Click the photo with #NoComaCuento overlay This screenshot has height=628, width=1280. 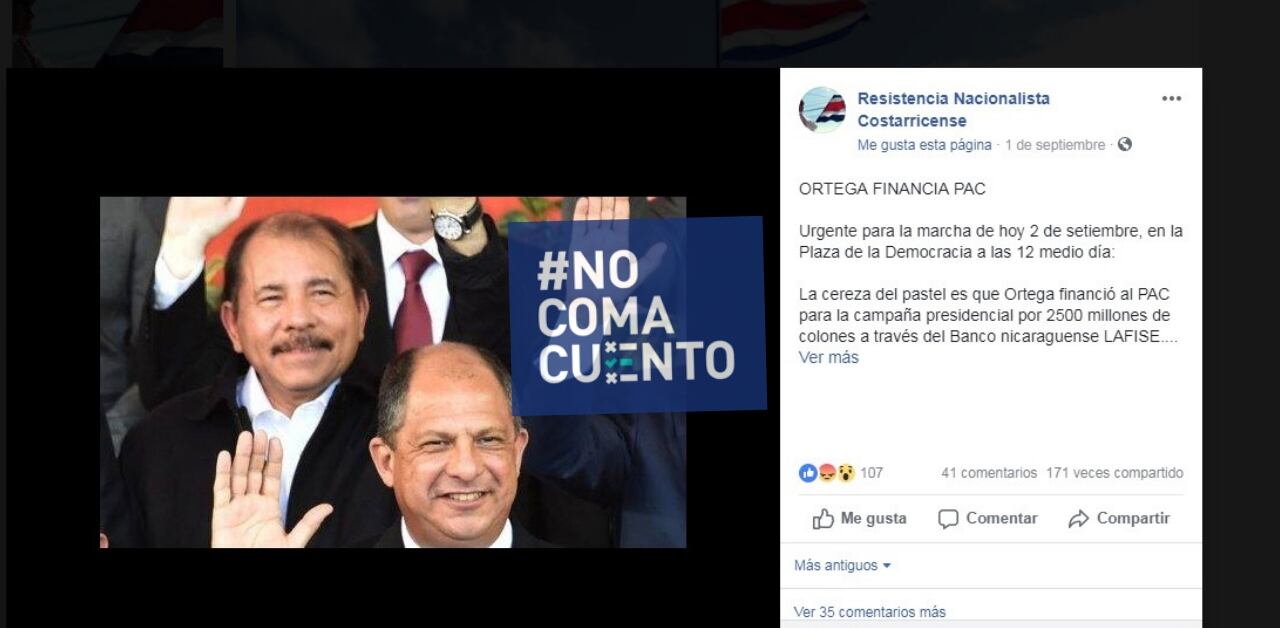coord(393,372)
